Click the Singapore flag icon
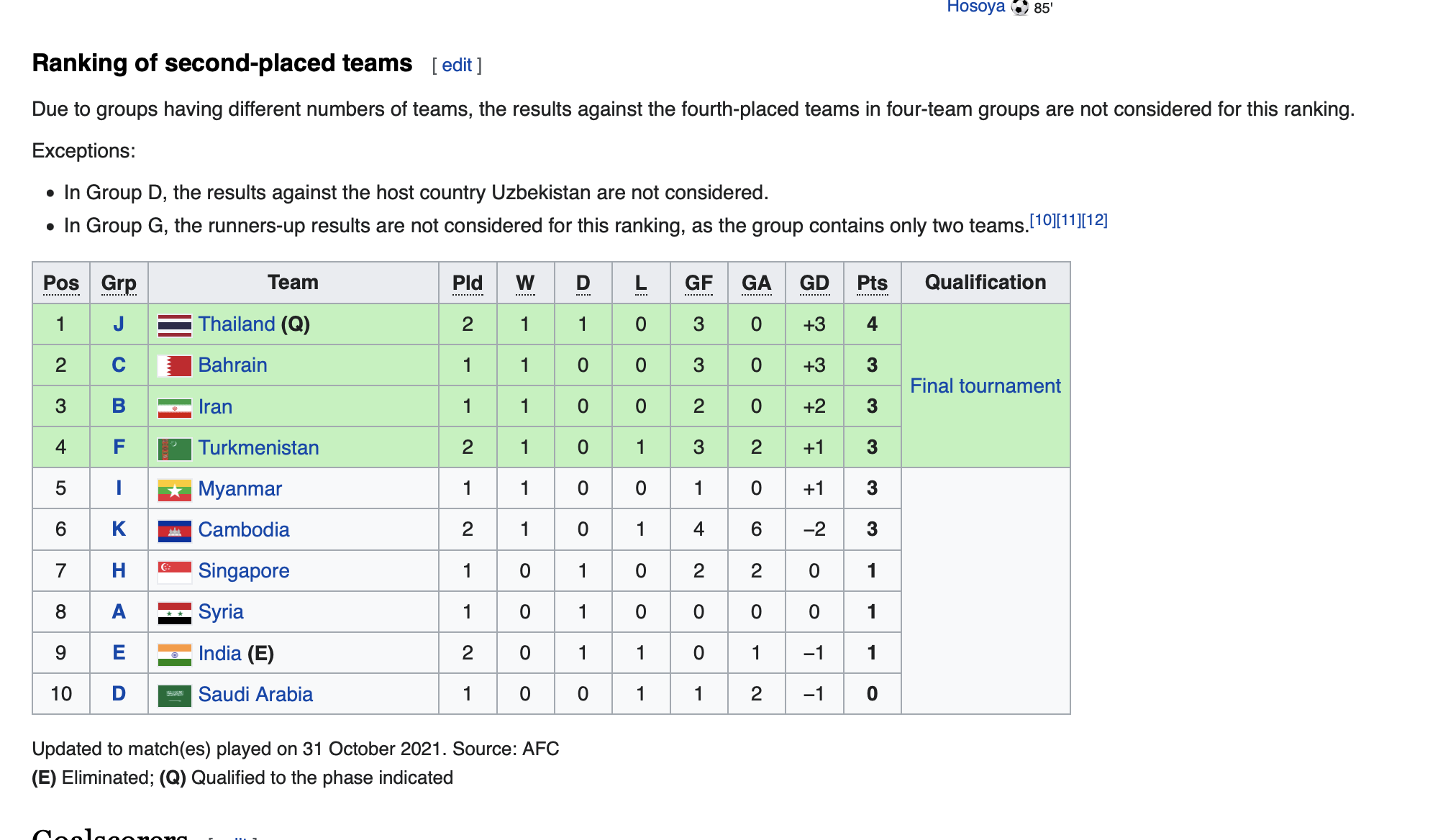Screen dimensions: 1443x840 (x=174, y=572)
